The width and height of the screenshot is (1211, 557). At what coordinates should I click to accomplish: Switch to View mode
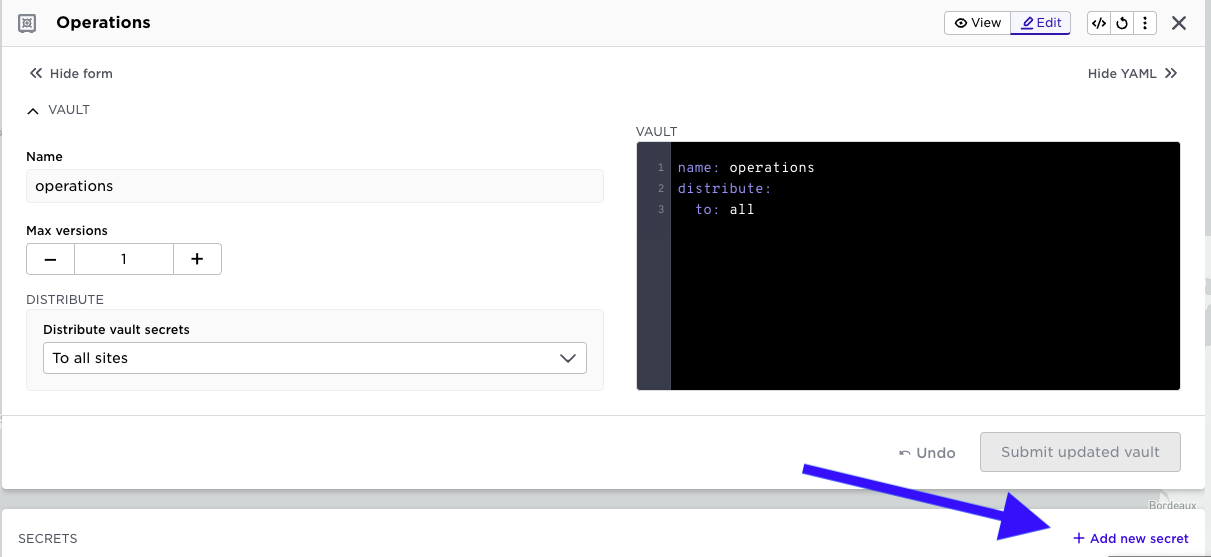(977, 23)
